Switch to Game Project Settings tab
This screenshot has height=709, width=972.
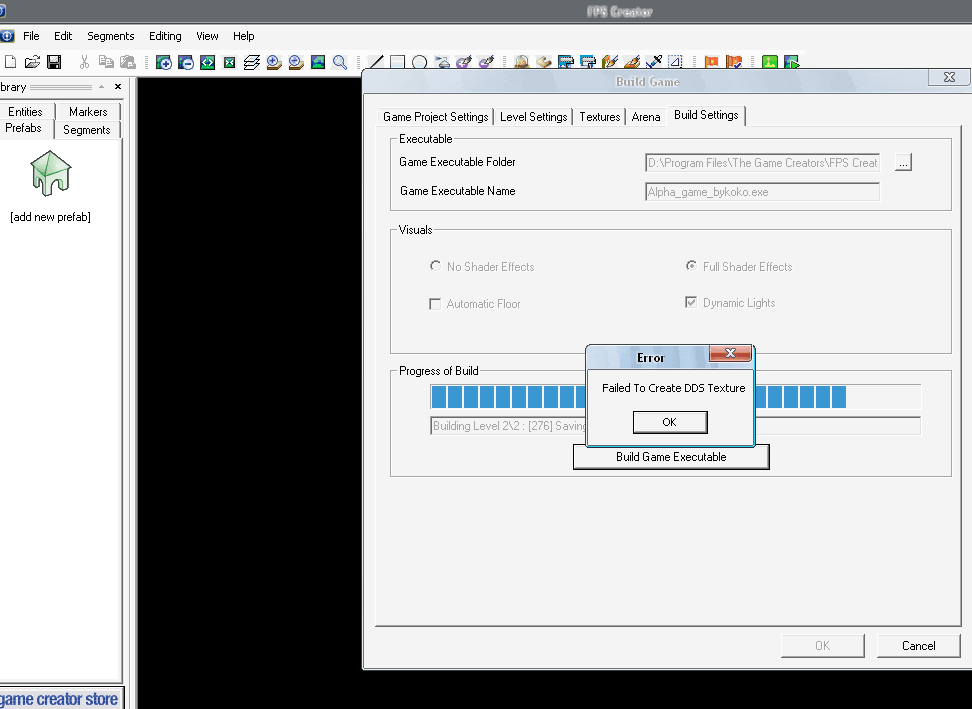435,117
